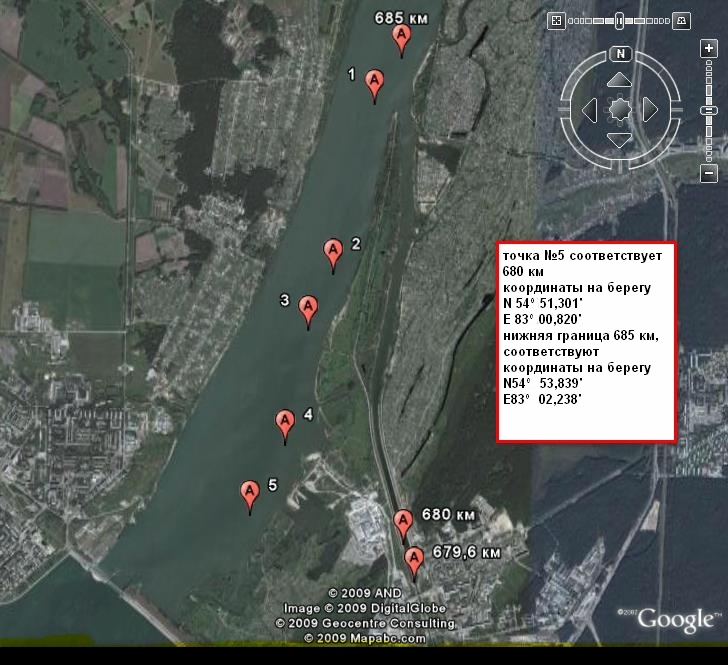
Task: Click the North compass button
Action: (620, 54)
